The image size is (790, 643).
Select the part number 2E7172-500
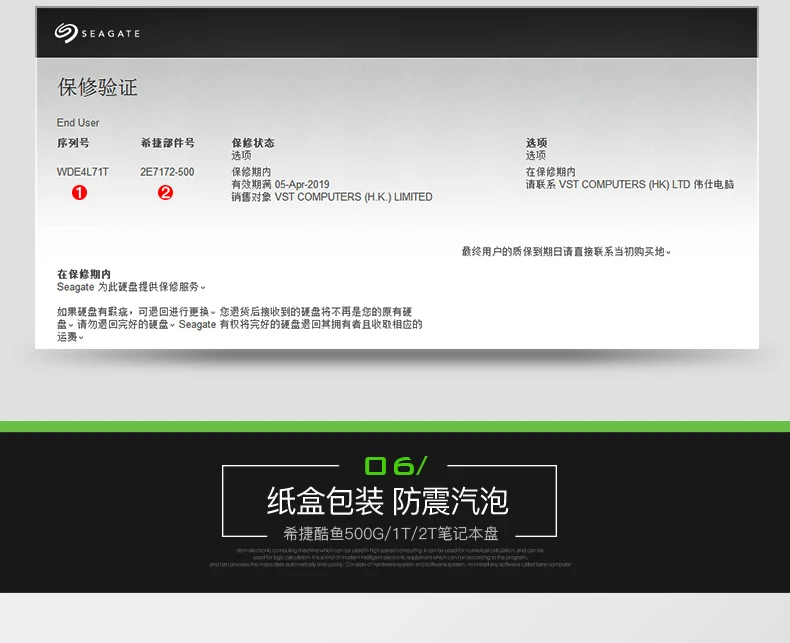167,172
